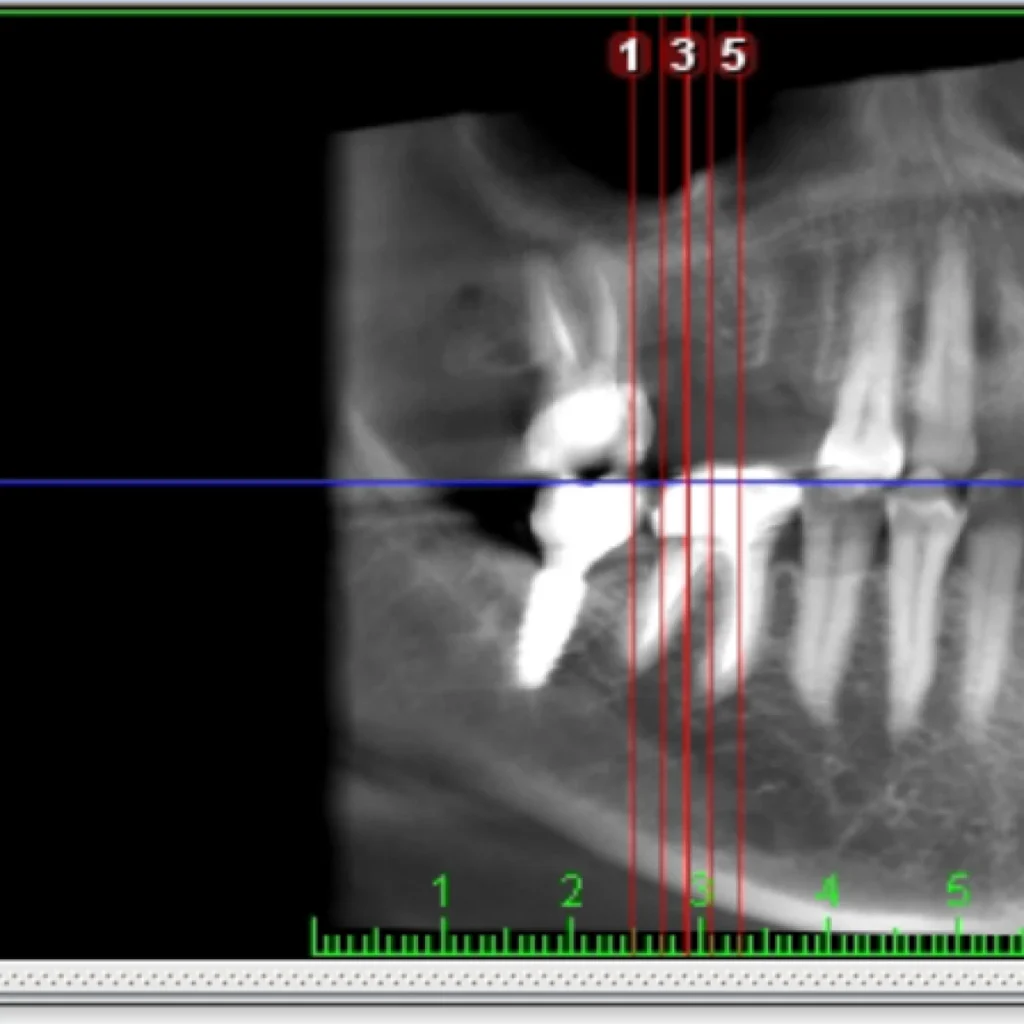Select the unlabeled red line between markers 1 and 3
Image resolution: width=1024 pixels, height=1024 pixels.
[662, 300]
